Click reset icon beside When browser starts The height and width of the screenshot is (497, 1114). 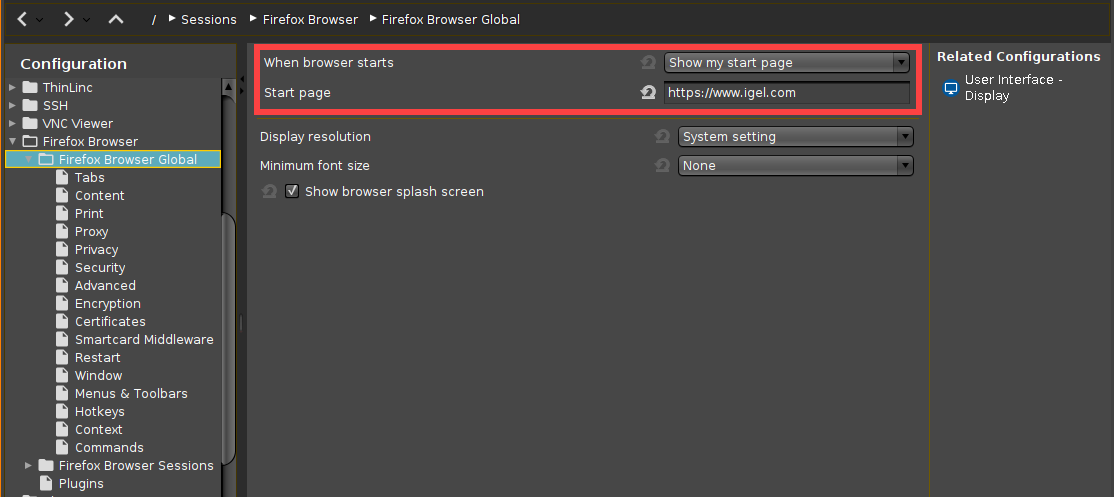(x=648, y=63)
